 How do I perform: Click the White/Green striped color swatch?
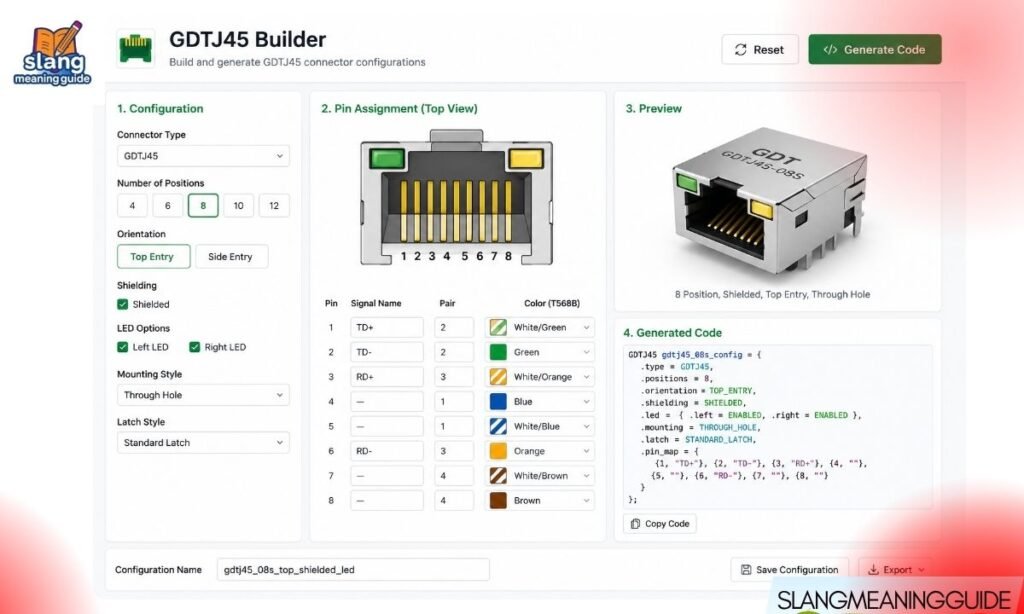(x=498, y=327)
